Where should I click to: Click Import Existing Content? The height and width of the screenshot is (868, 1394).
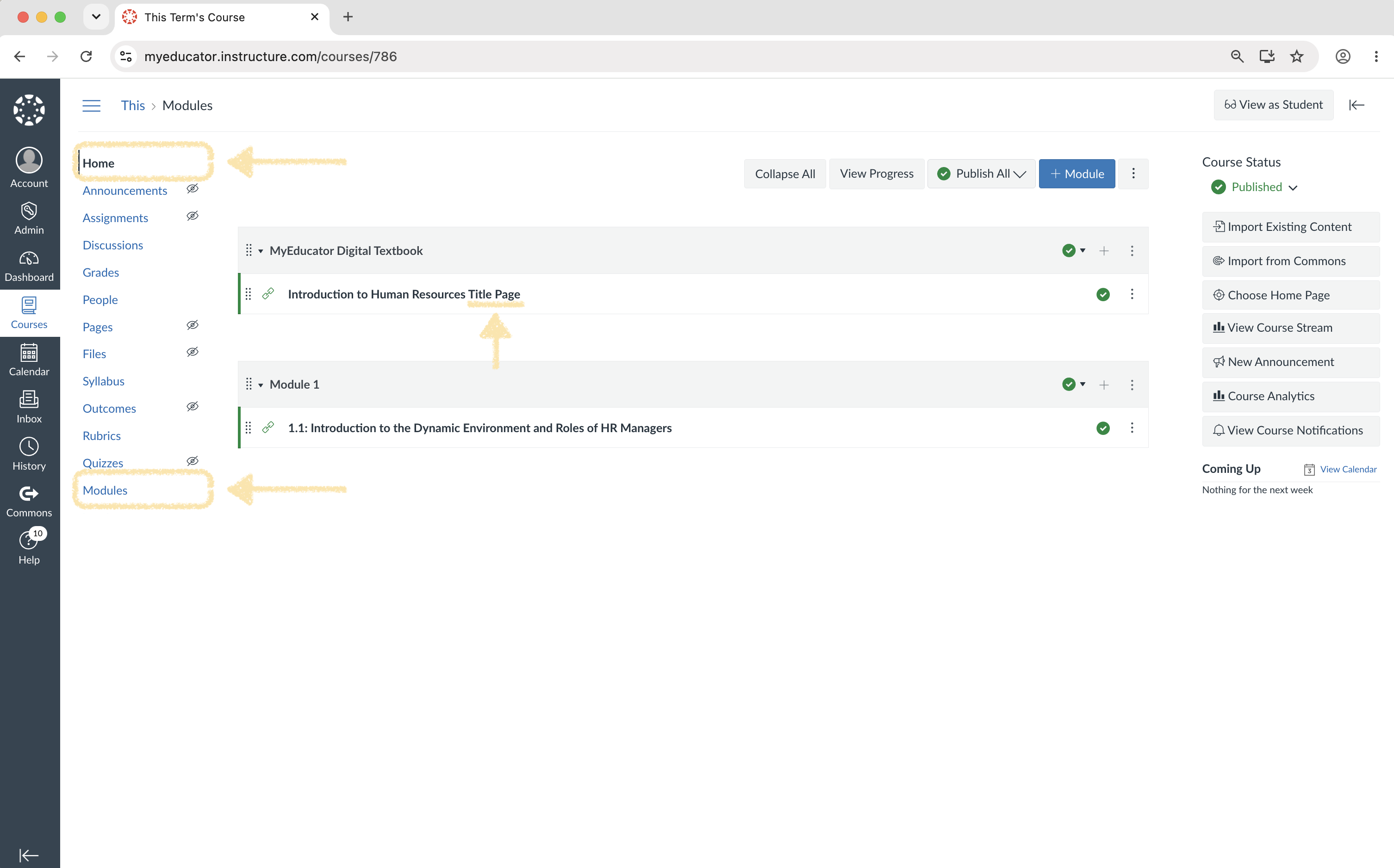tap(1290, 227)
